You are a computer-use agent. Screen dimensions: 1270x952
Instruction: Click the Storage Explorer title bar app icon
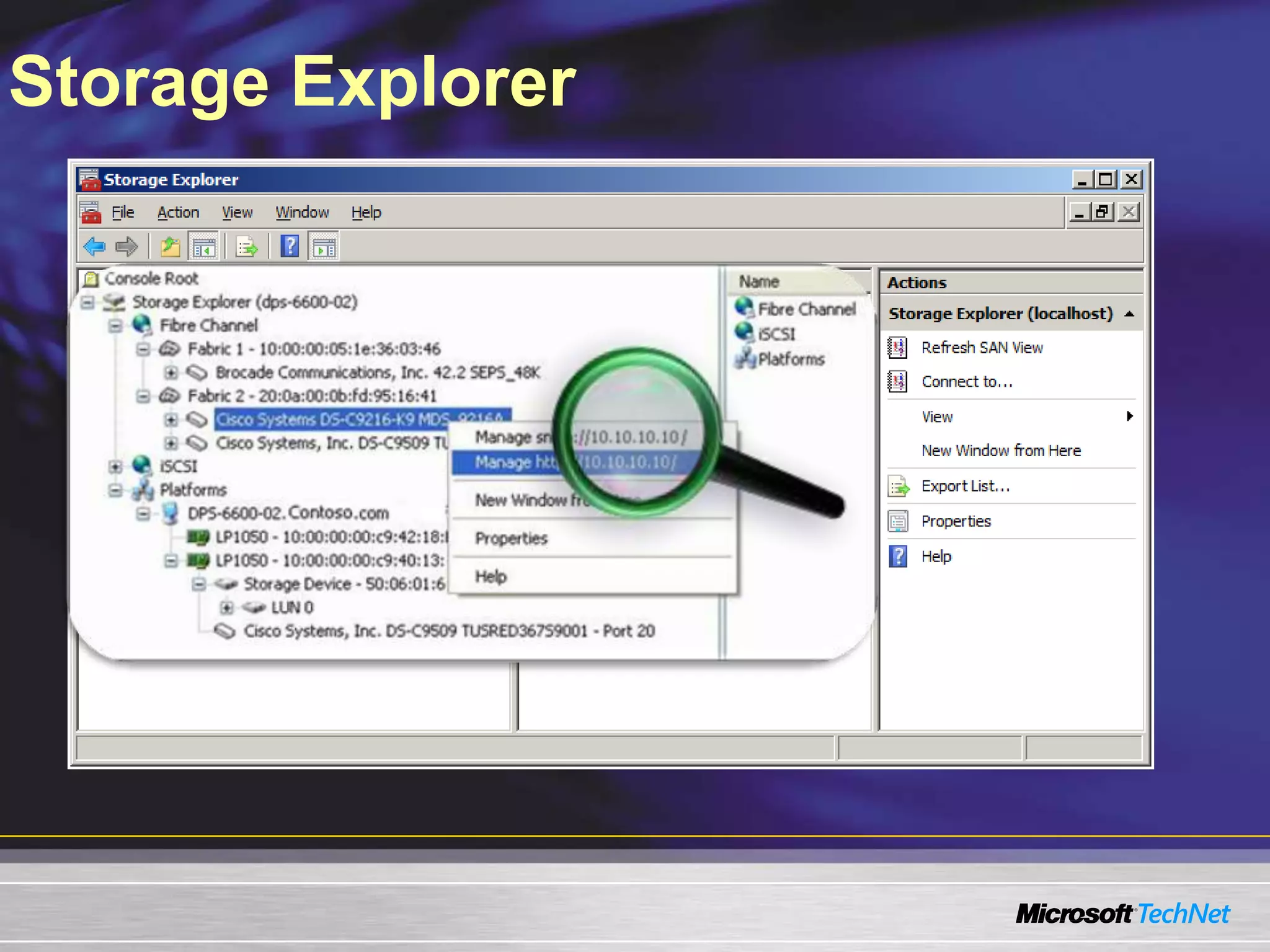(89, 180)
